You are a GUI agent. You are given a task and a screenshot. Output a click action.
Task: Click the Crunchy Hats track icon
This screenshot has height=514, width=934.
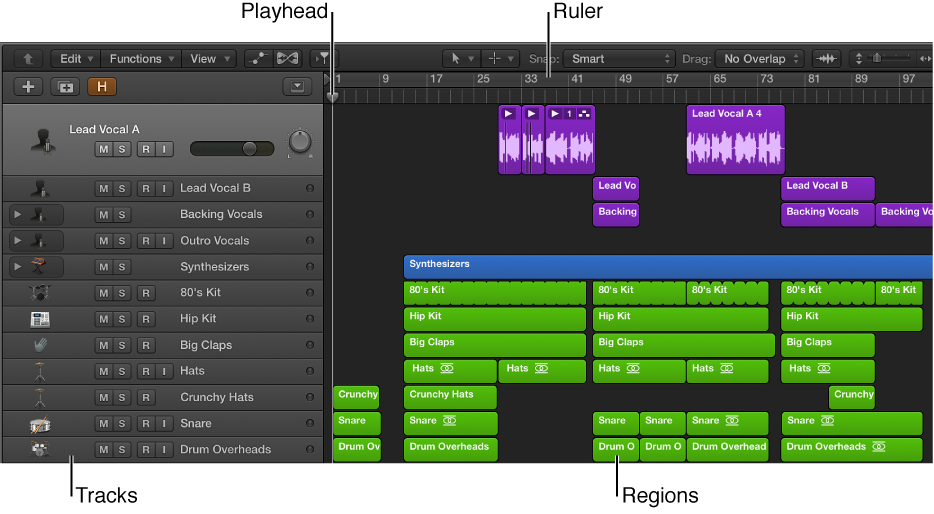coord(39,397)
